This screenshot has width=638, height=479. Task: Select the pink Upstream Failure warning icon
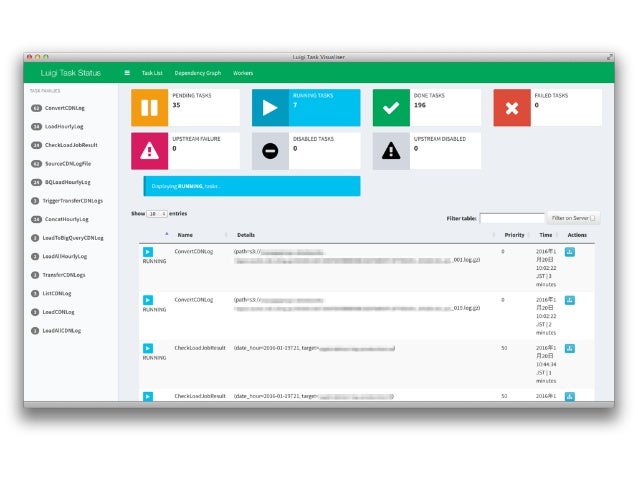tap(149, 151)
